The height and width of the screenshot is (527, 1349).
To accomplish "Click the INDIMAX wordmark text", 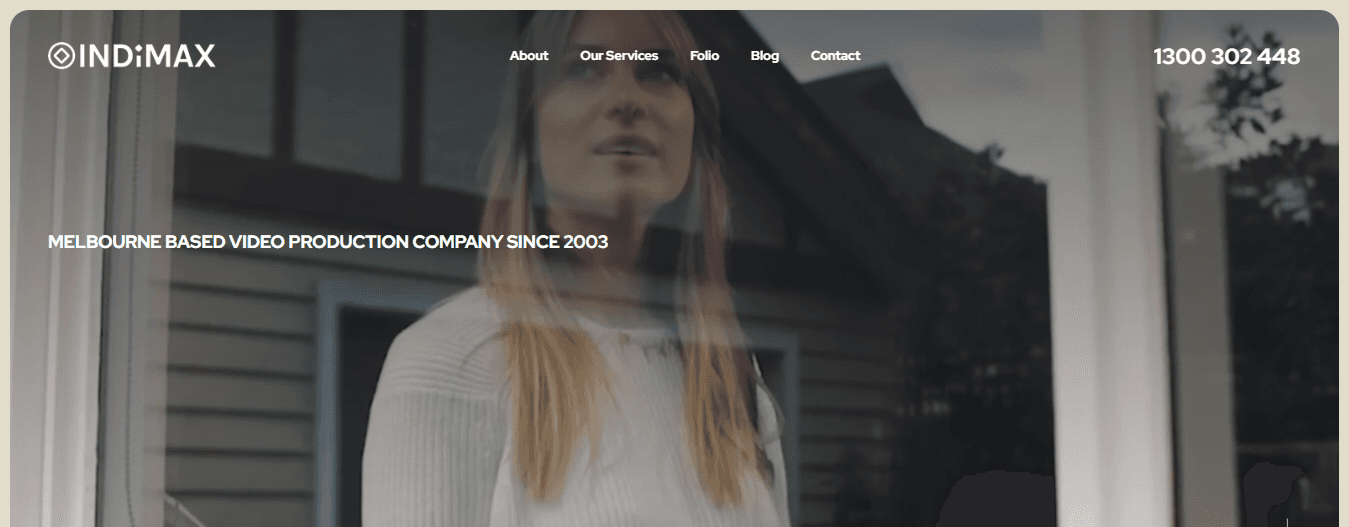I will 146,56.
